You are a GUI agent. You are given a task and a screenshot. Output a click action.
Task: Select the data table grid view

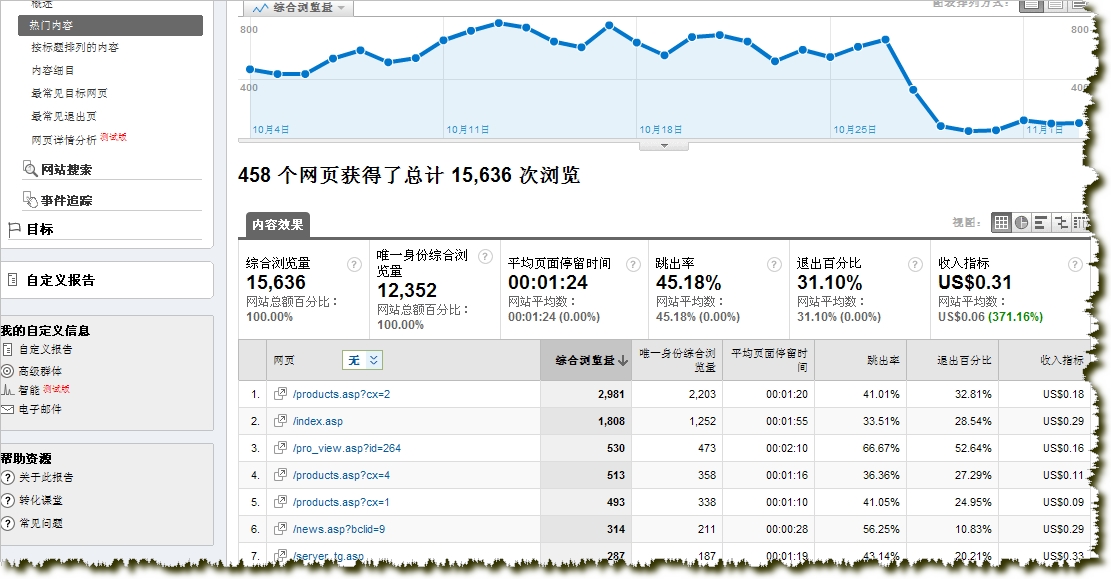pos(1001,223)
